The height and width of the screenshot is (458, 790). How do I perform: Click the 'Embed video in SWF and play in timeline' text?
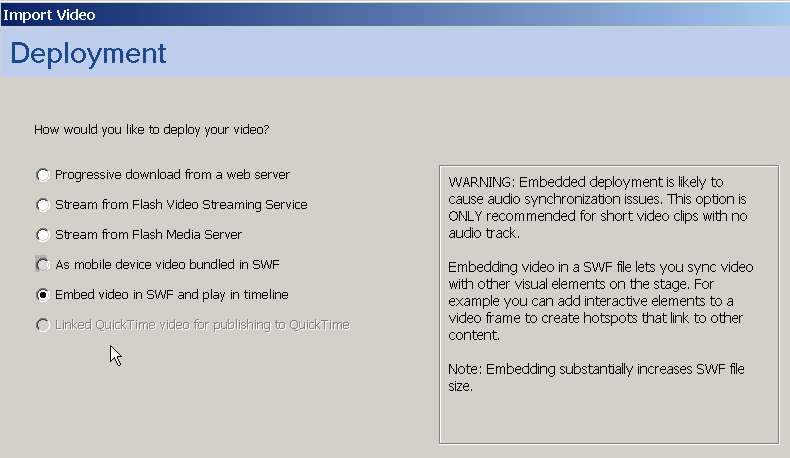pyautogui.click(x=172, y=295)
